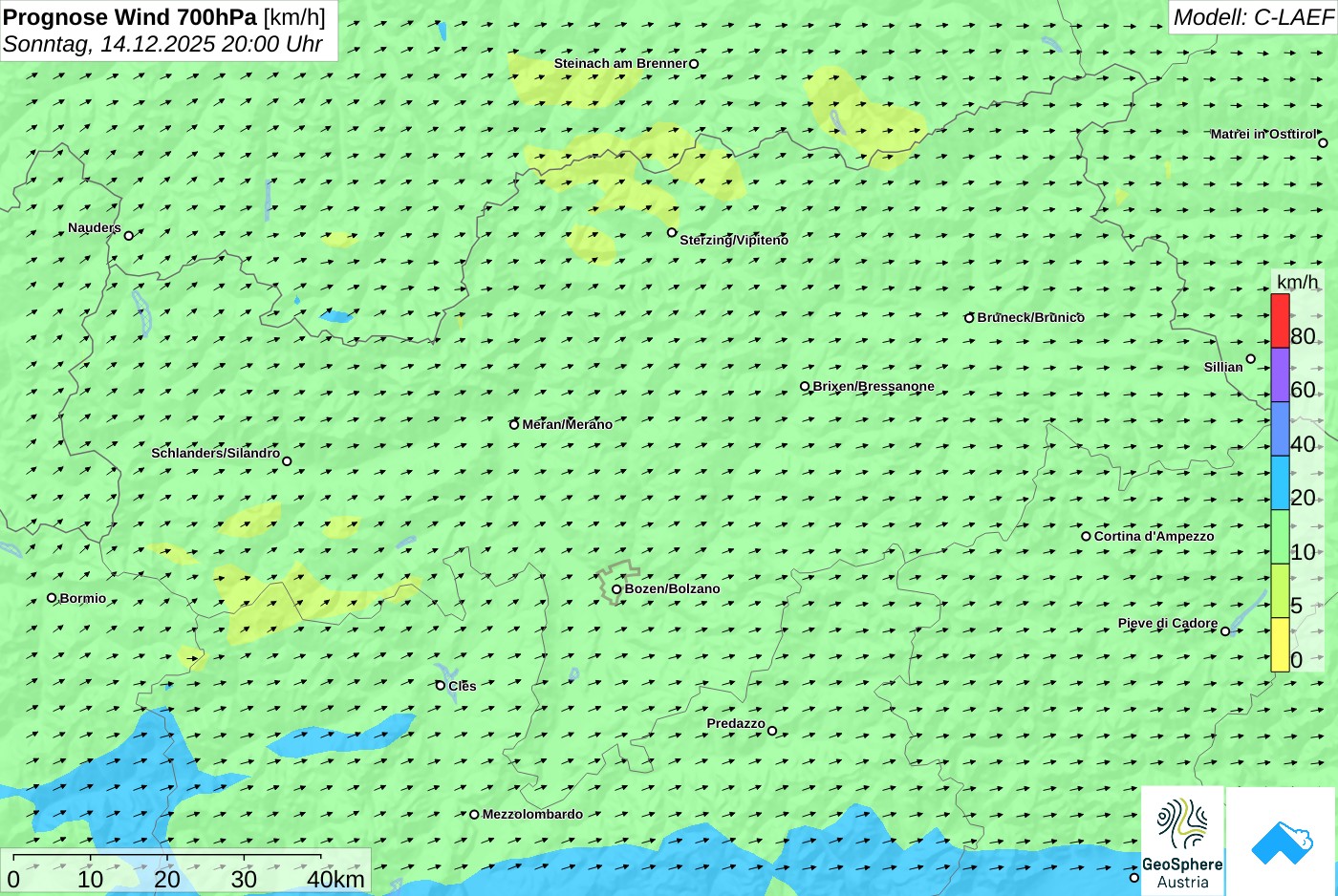The height and width of the screenshot is (896, 1338).
Task: Click the purple 60 km/h legend color
Action: pyautogui.click(x=1280, y=374)
